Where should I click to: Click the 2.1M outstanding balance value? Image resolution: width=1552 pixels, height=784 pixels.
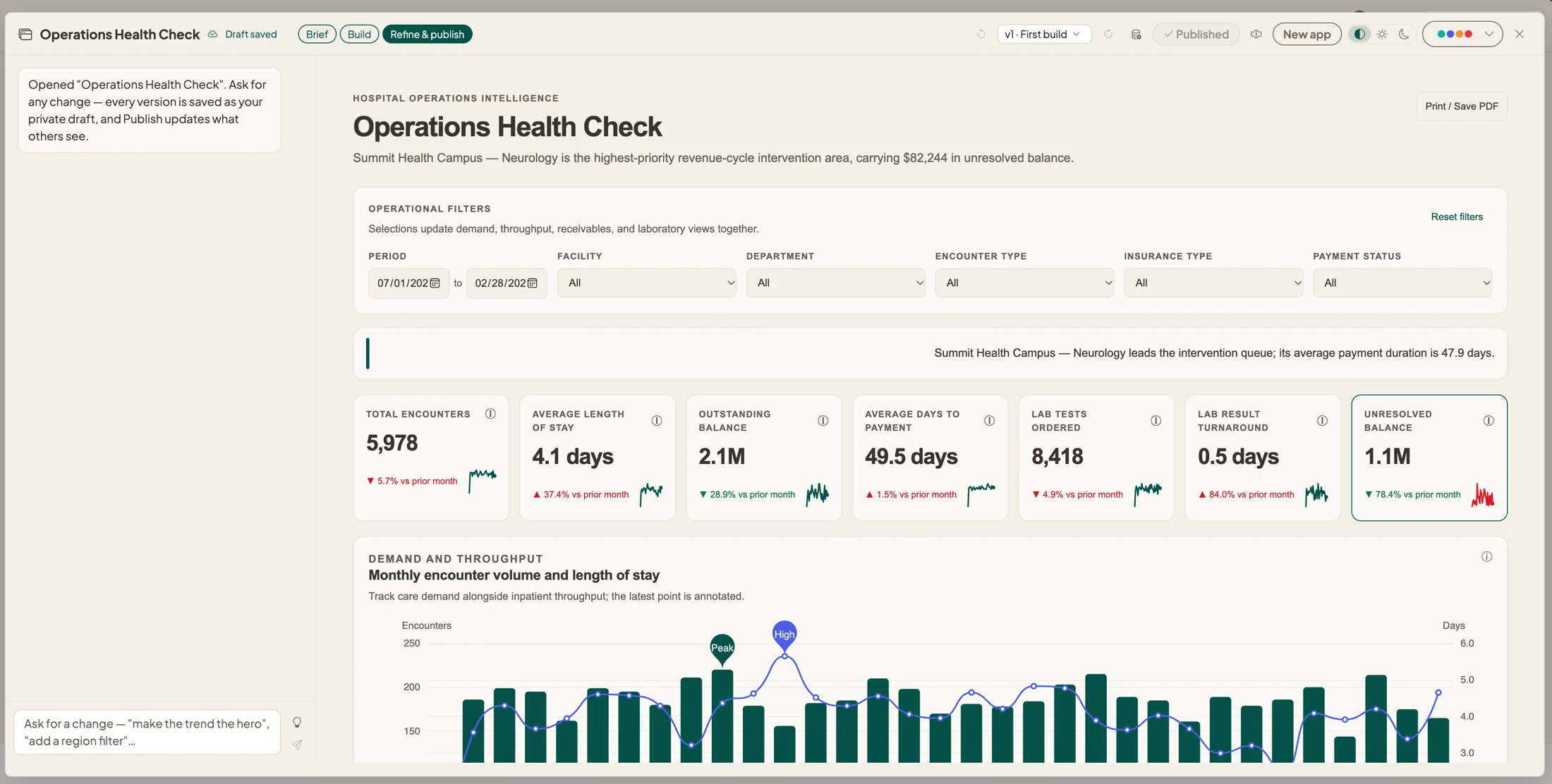tap(722, 456)
